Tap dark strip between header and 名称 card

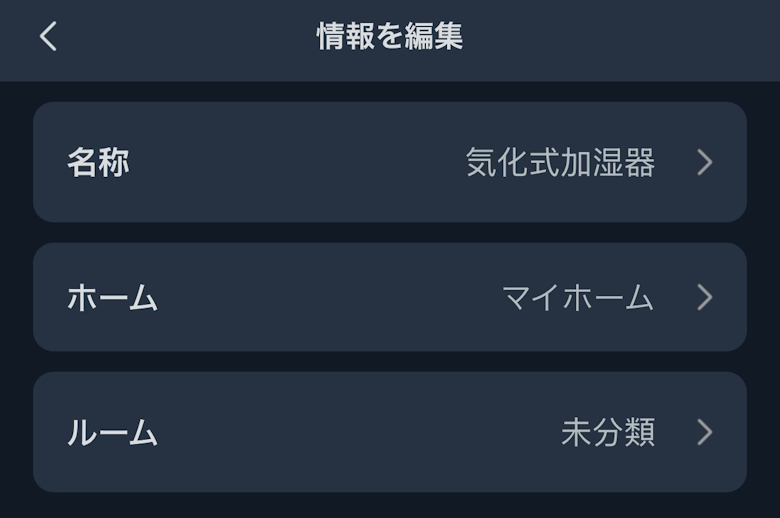pos(390,91)
